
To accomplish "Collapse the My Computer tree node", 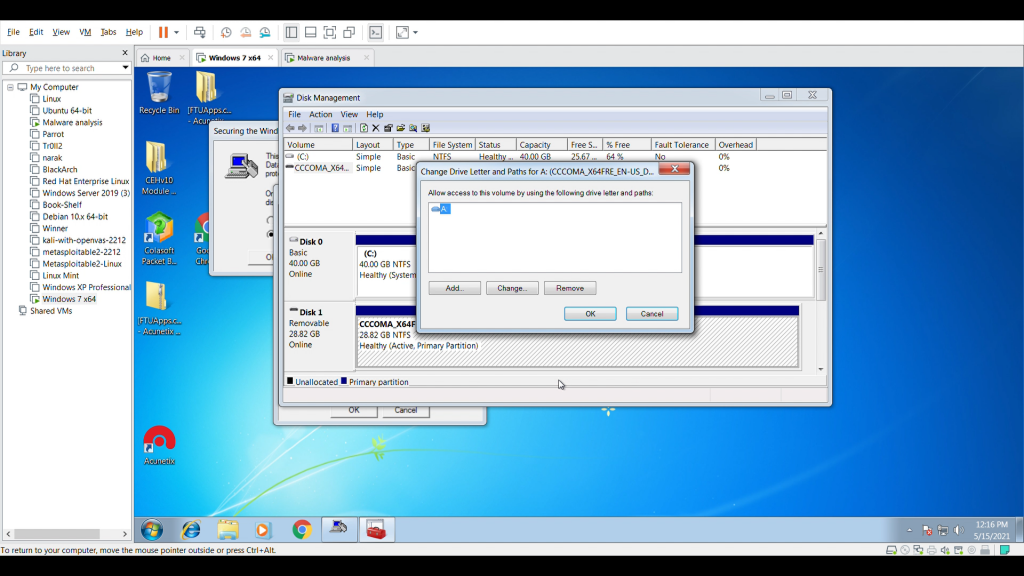I will (10, 87).
